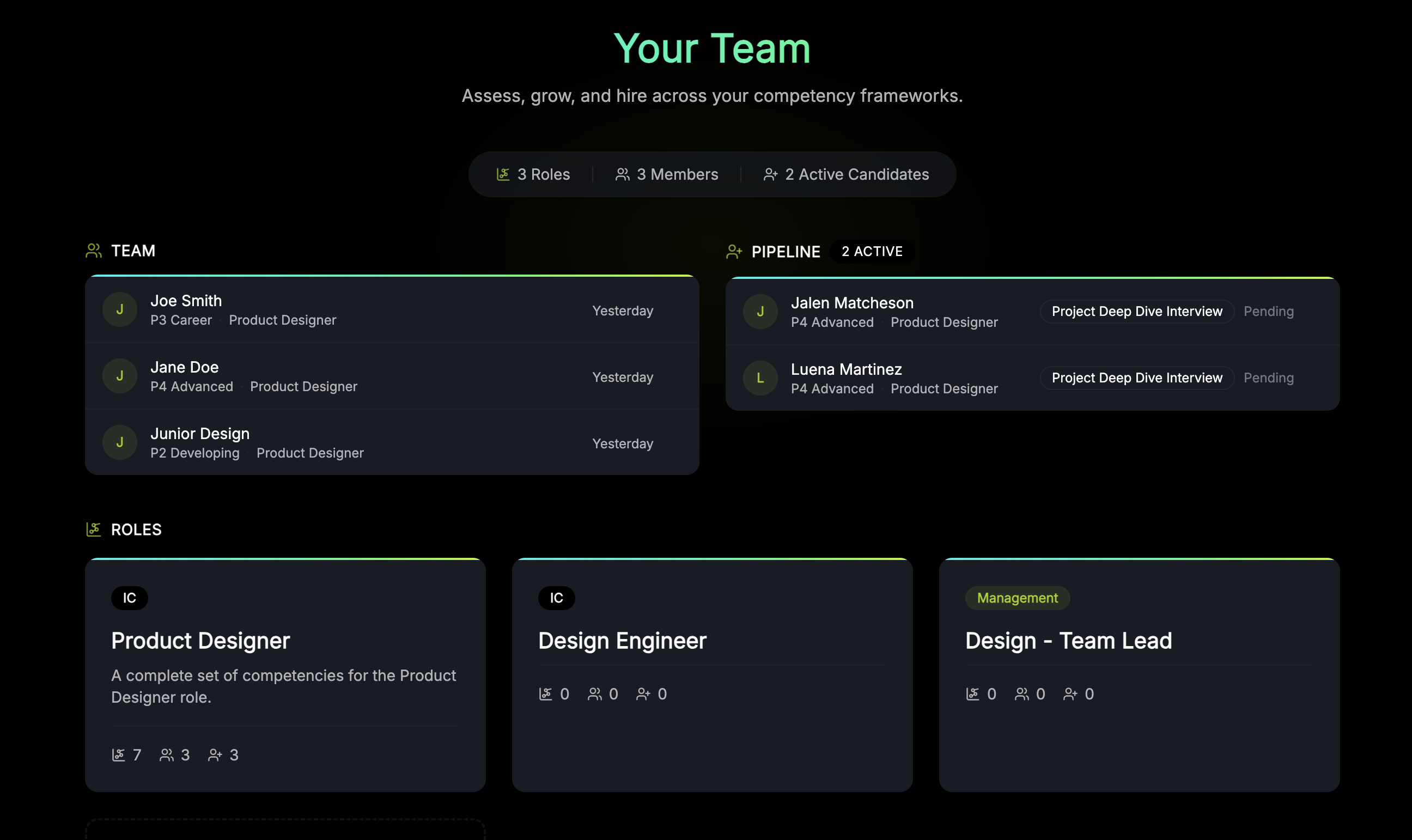Click the PIPELINE section heading
The width and height of the screenshot is (1412, 840).
click(x=786, y=252)
